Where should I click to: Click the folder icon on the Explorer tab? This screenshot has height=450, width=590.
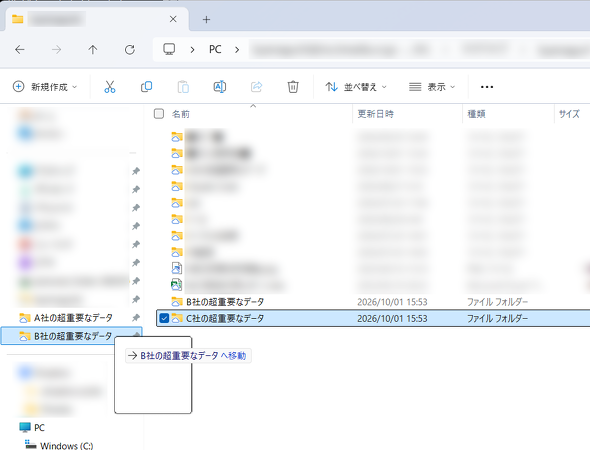[x=17, y=19]
